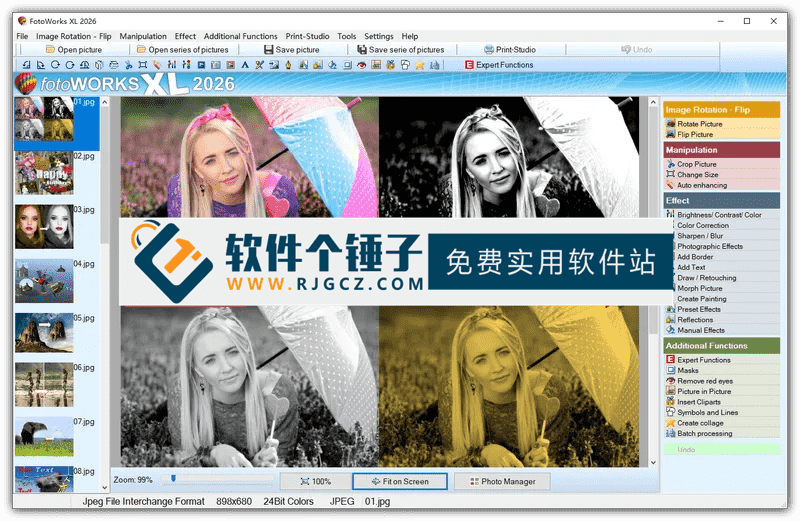
Task: Click the icon beside Rotate Picture in the side panel
Action: tap(670, 123)
